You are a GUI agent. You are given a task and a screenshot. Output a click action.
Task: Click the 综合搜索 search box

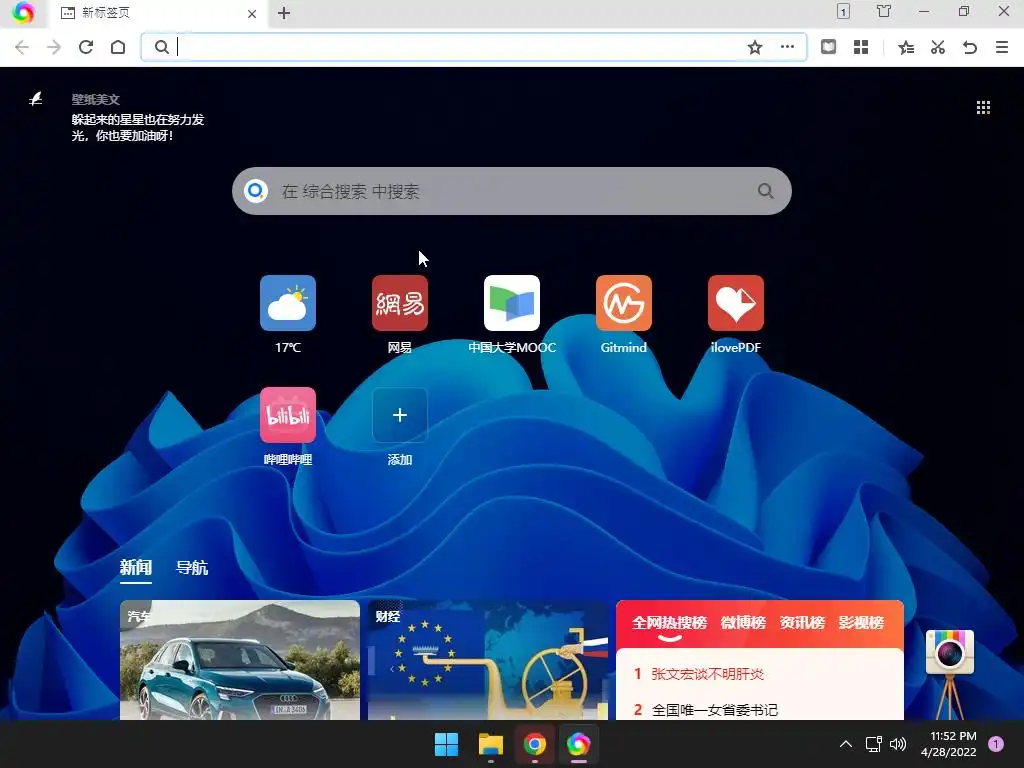point(512,191)
